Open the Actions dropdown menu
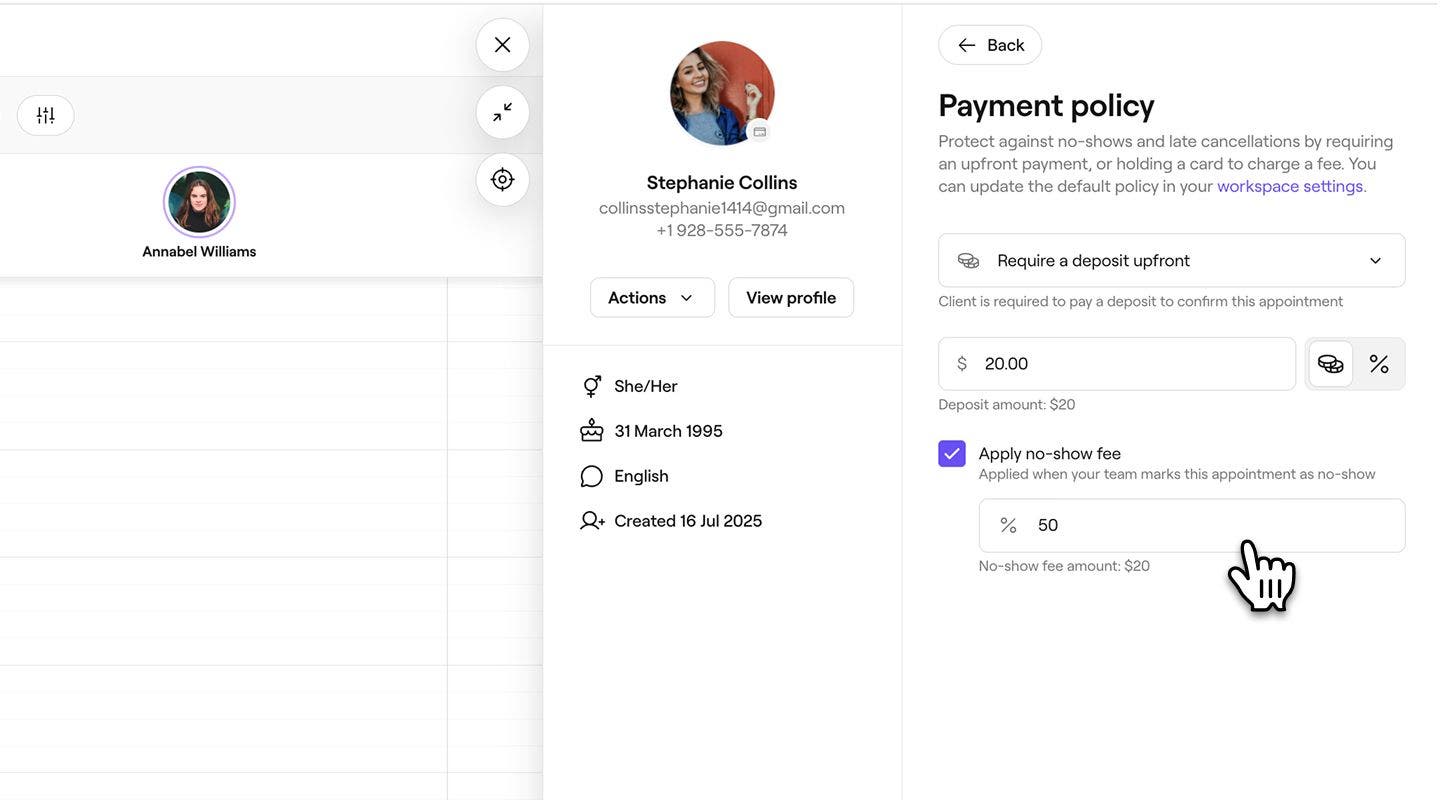Image resolution: width=1440 pixels, height=800 pixels. tap(652, 298)
